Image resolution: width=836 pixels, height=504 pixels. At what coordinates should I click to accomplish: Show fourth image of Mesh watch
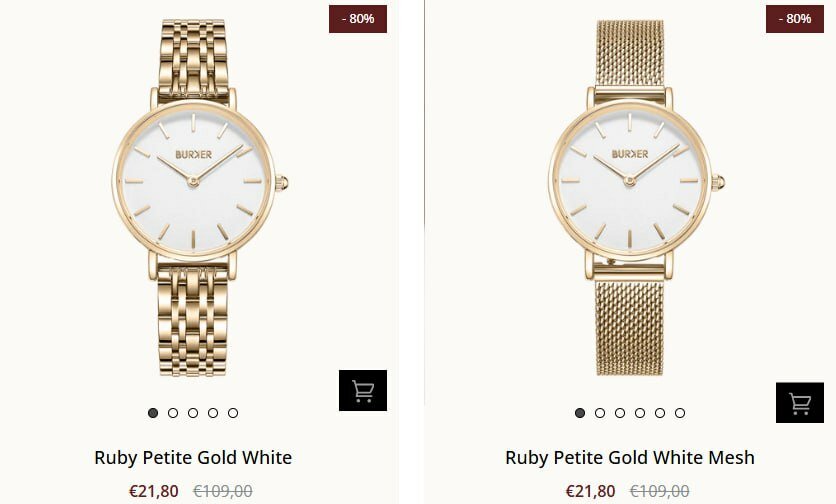click(640, 413)
